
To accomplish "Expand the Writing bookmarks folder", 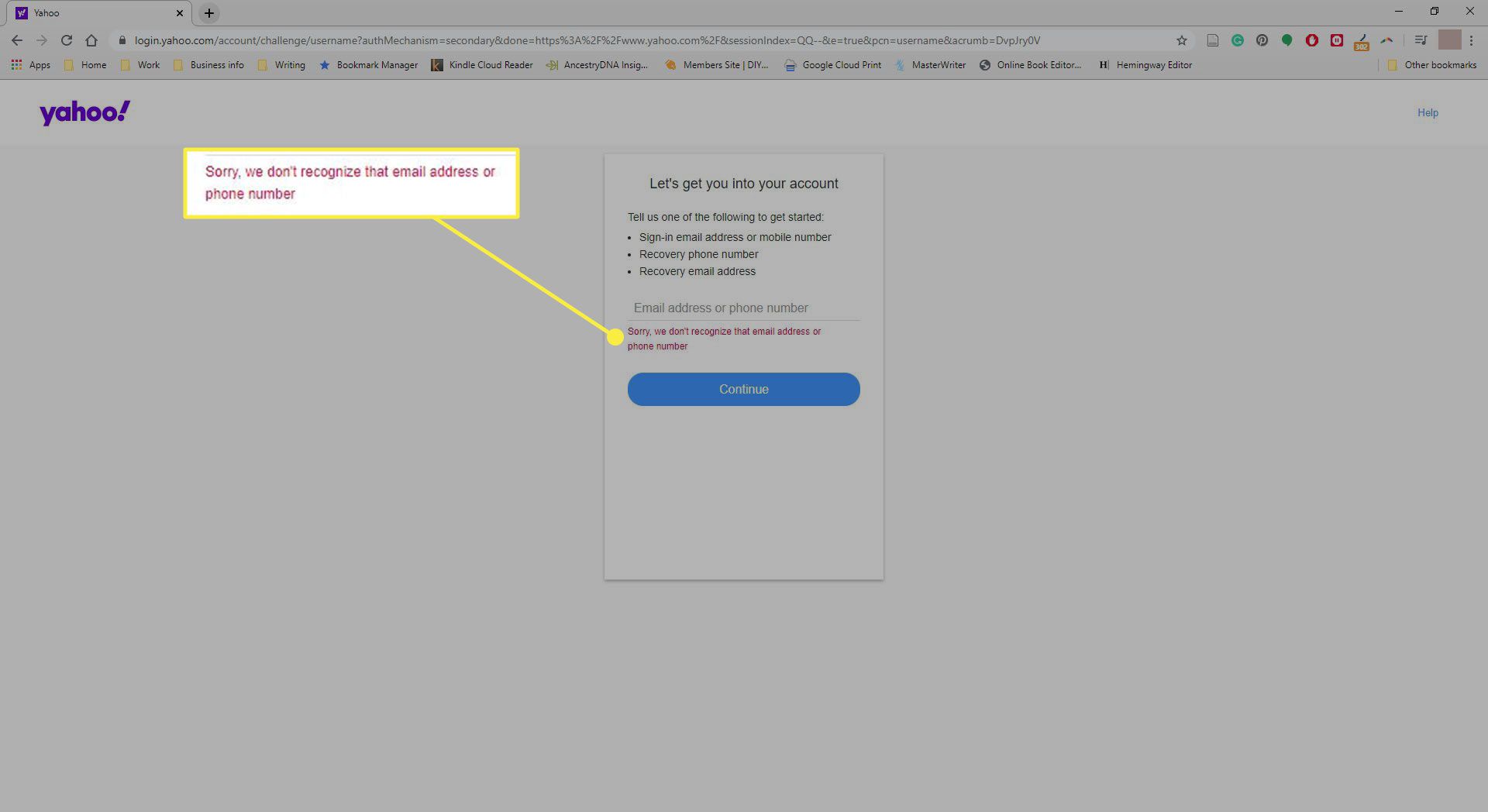I will (x=281, y=65).
